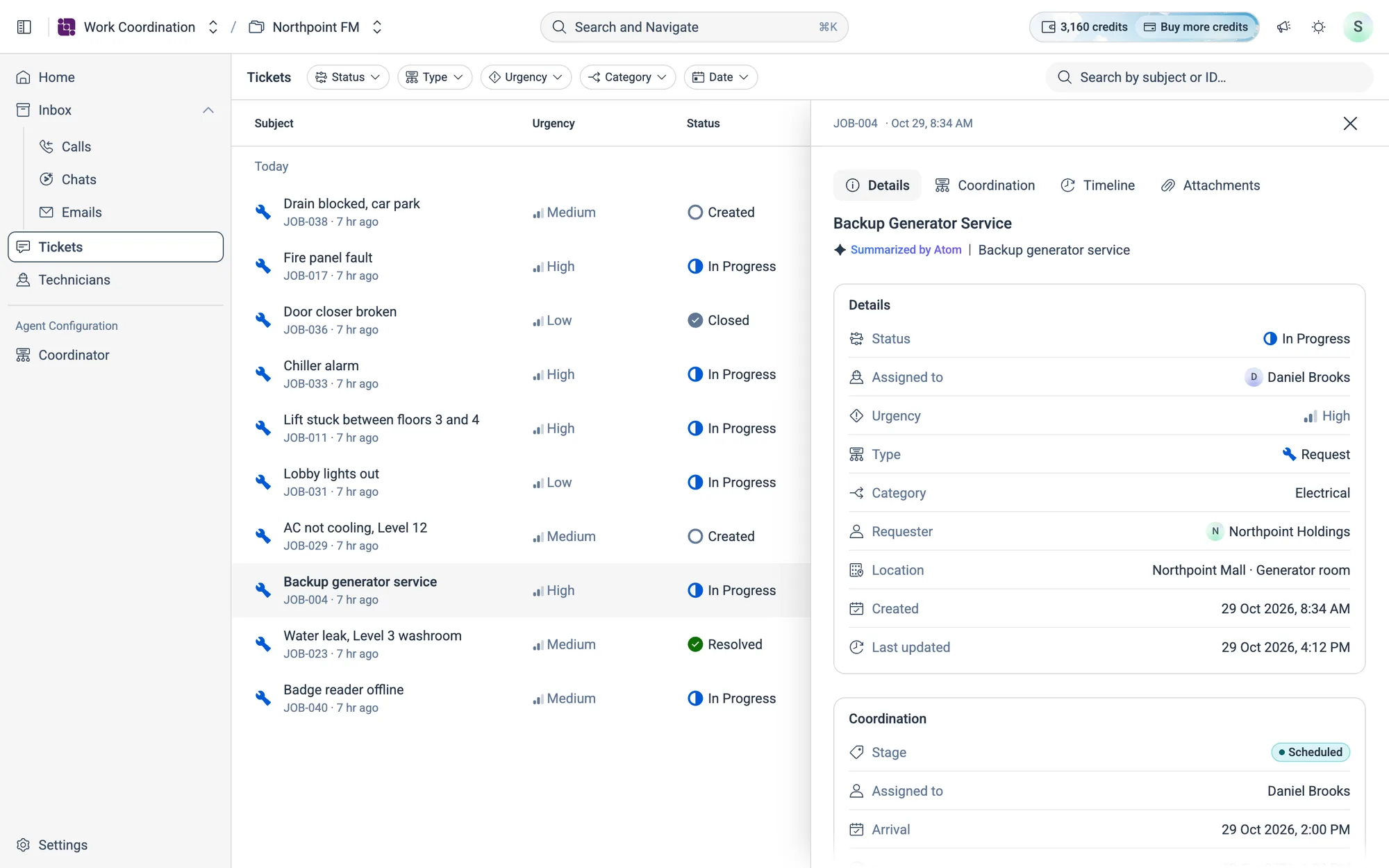The image size is (1389, 868).
Task: Expand the Northpoint FM project switcher
Action: 377,27
